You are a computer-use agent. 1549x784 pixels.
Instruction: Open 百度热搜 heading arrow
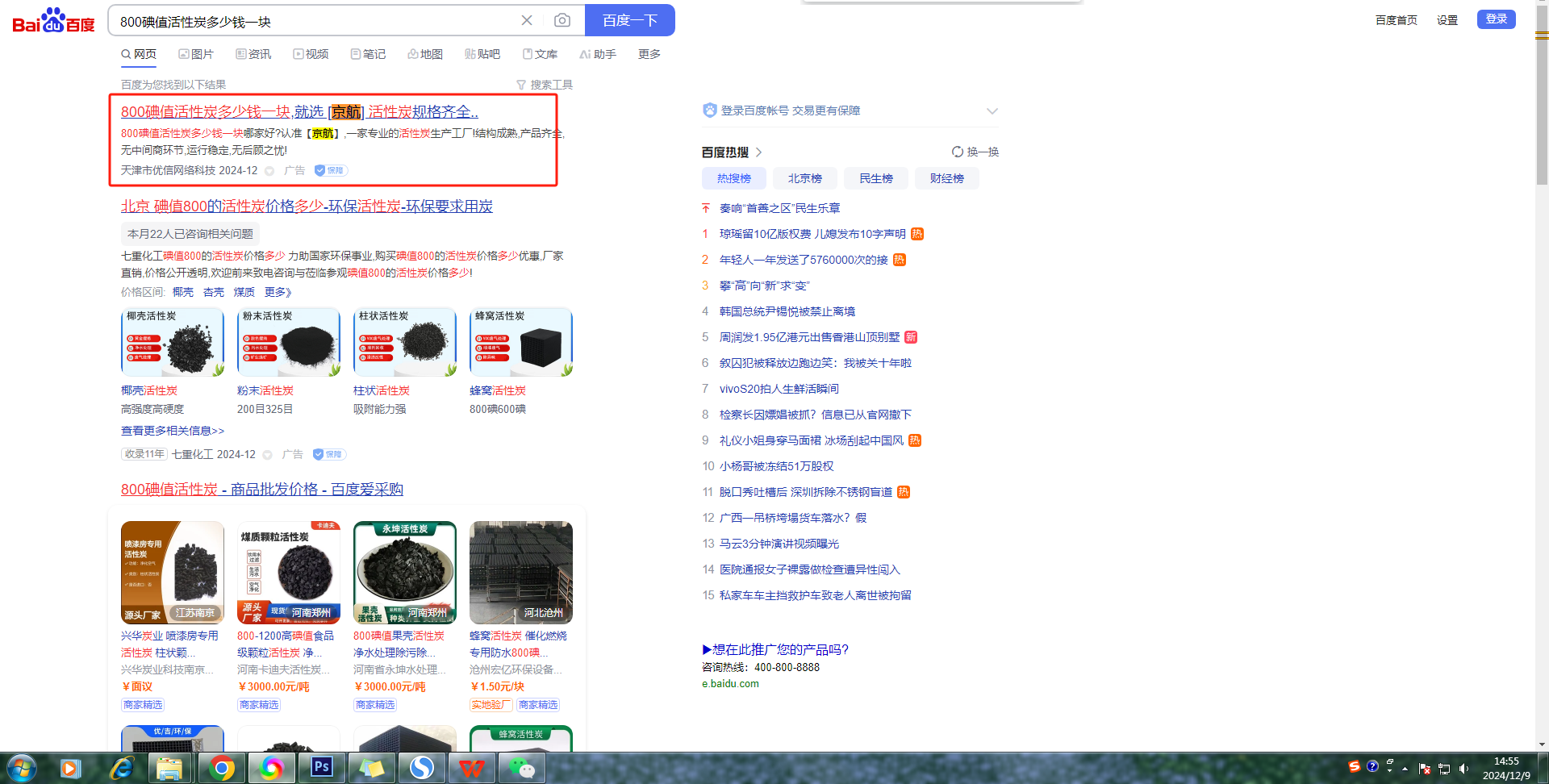[x=759, y=152]
